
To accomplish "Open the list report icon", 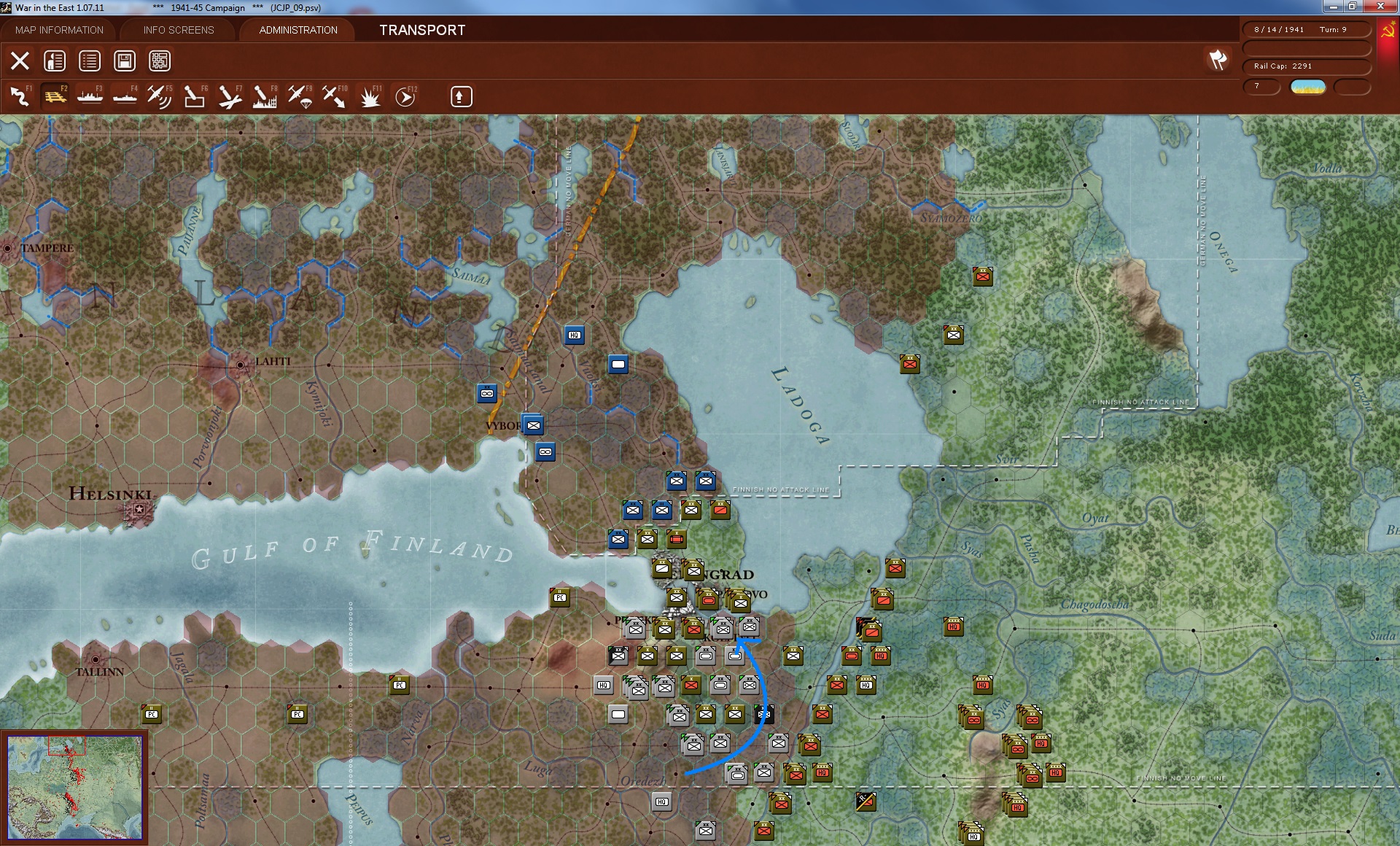I will tap(90, 61).
